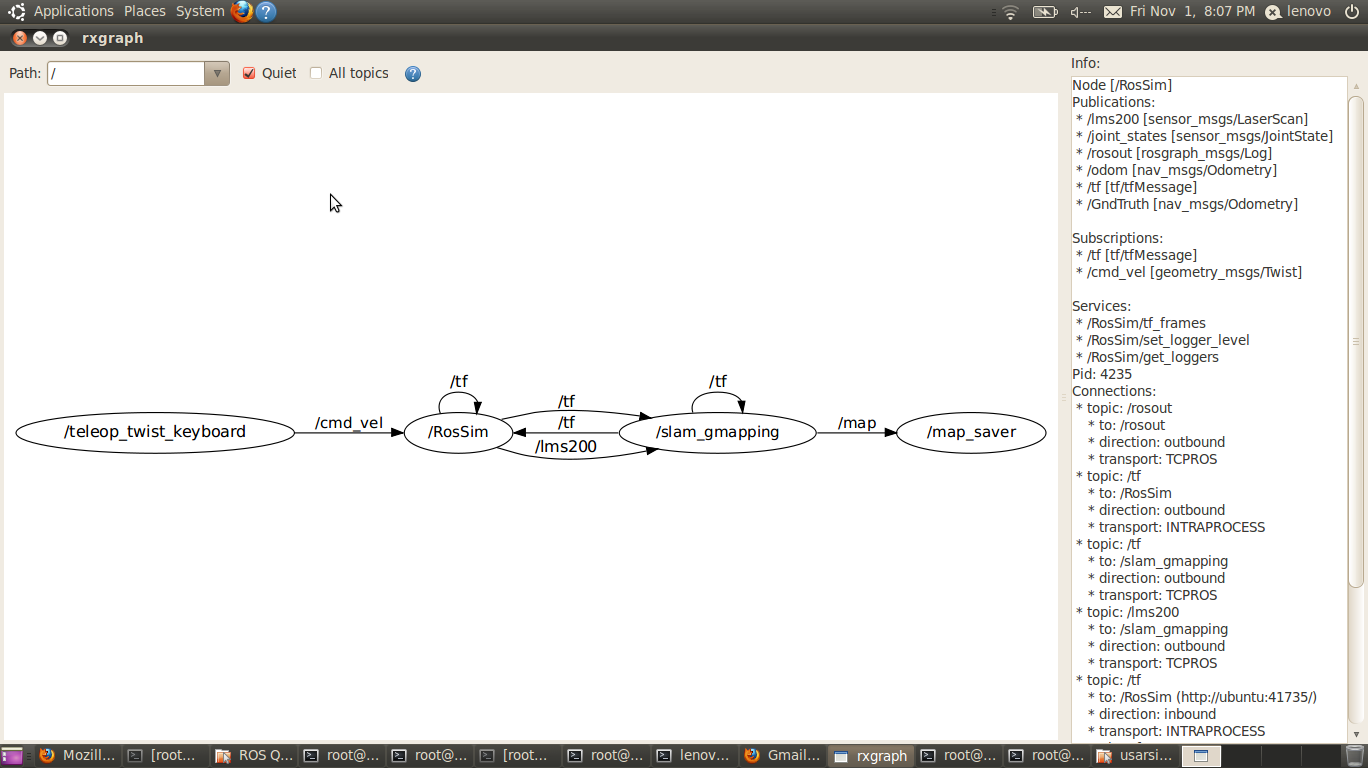This screenshot has height=768, width=1368.
Task: Click the /map edge label
Action: pyautogui.click(x=857, y=422)
